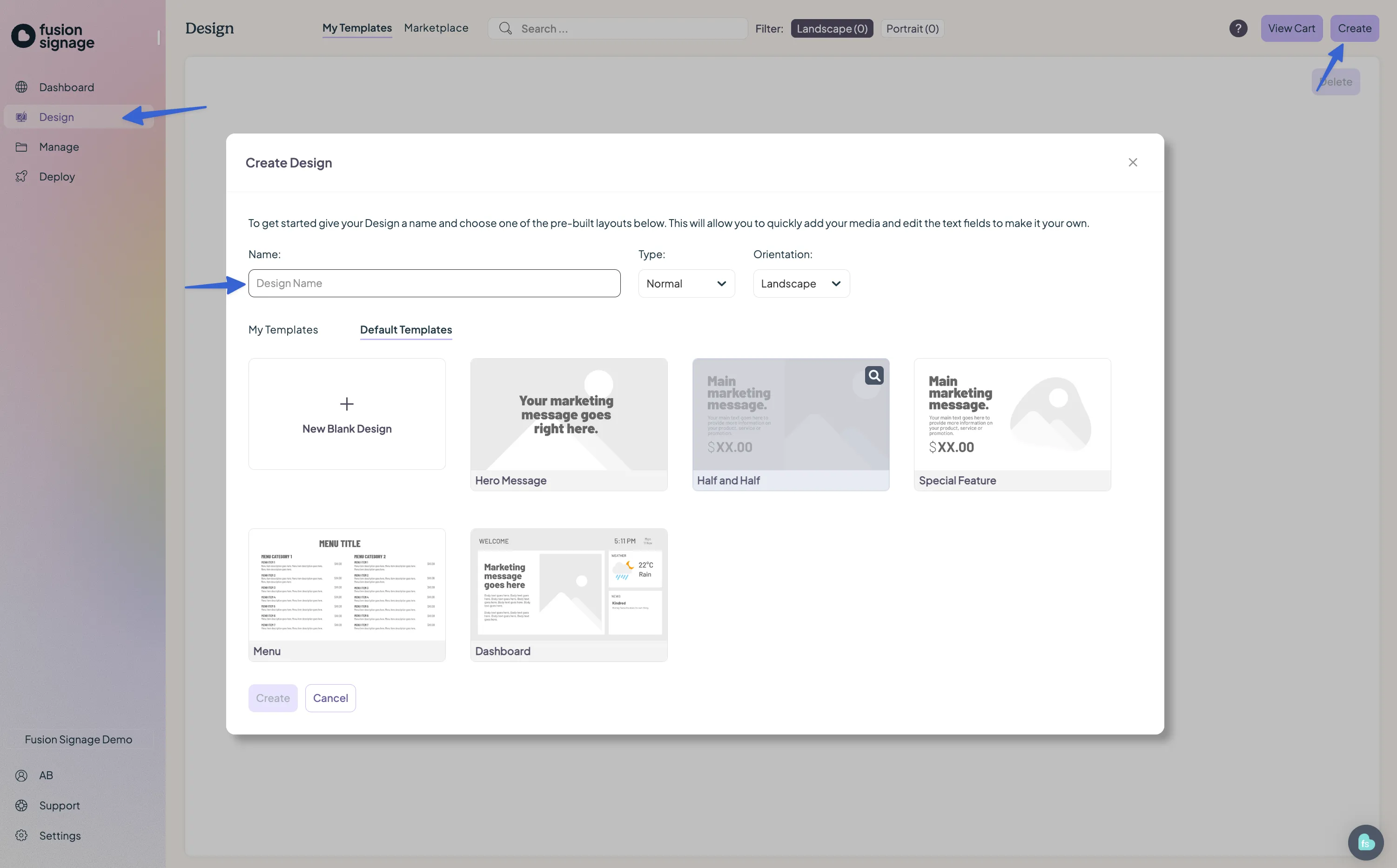Close the Create Design dialog
Screen dimensions: 1397x868
click(1132, 162)
